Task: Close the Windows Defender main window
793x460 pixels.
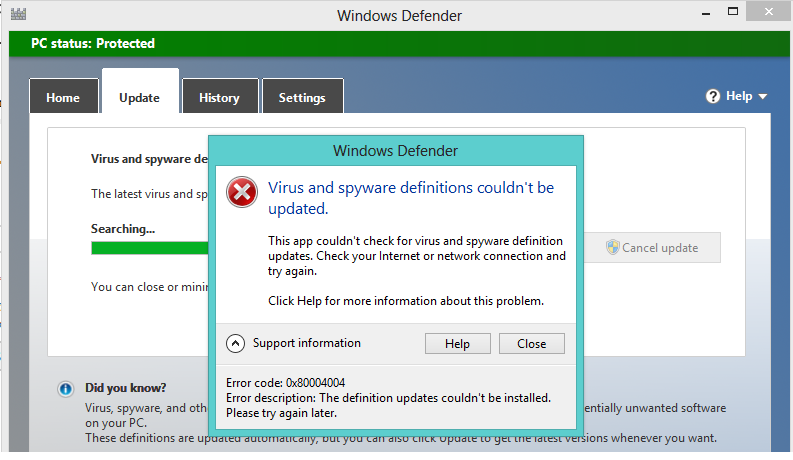Action: (x=768, y=12)
